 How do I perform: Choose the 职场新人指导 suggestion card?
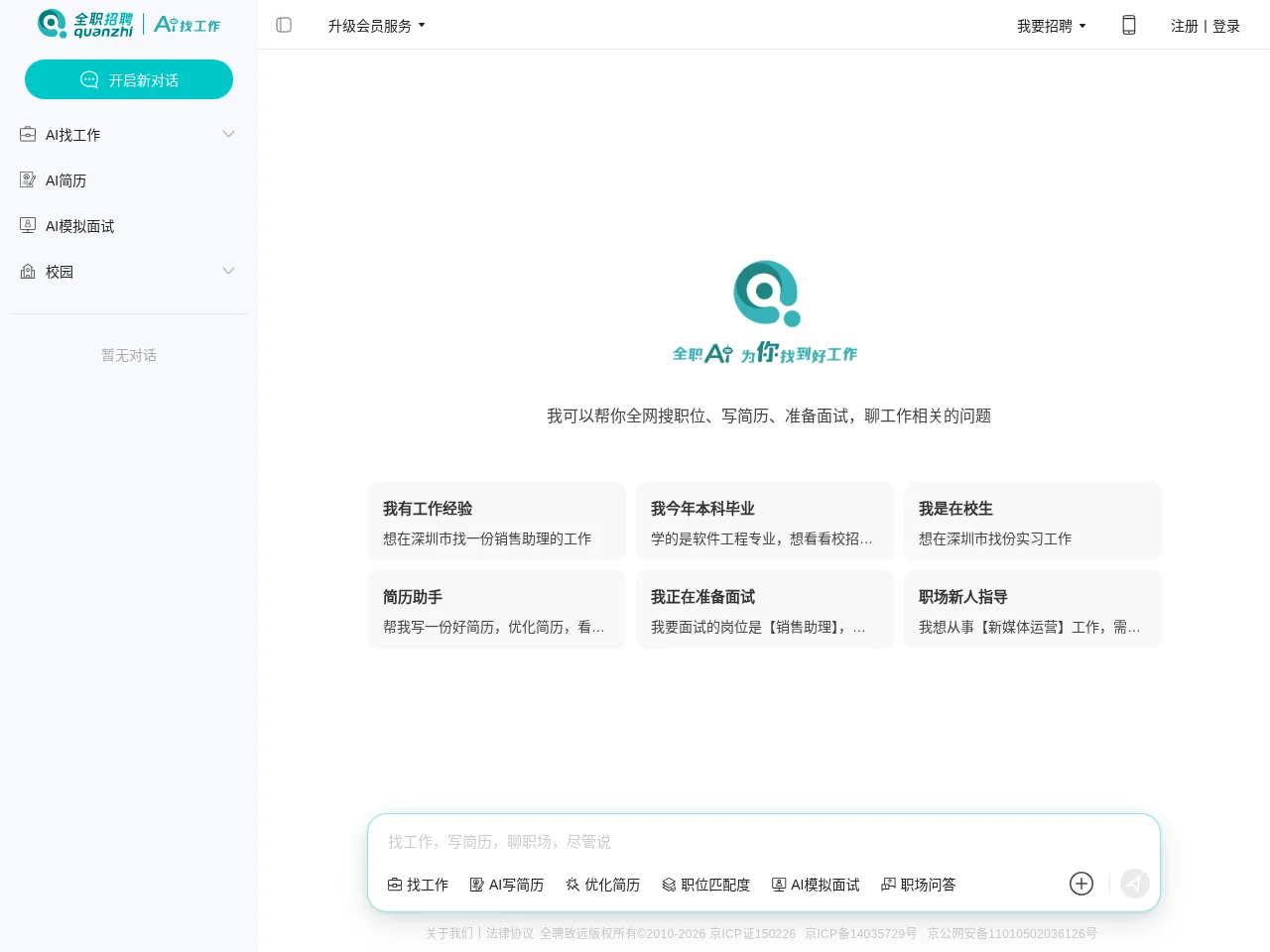[x=1033, y=610]
